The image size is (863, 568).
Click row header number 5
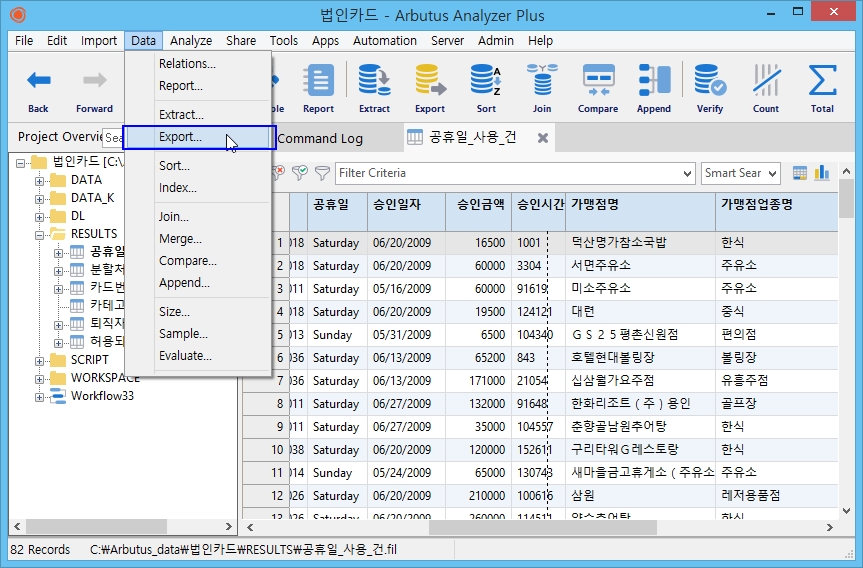tap(266, 335)
